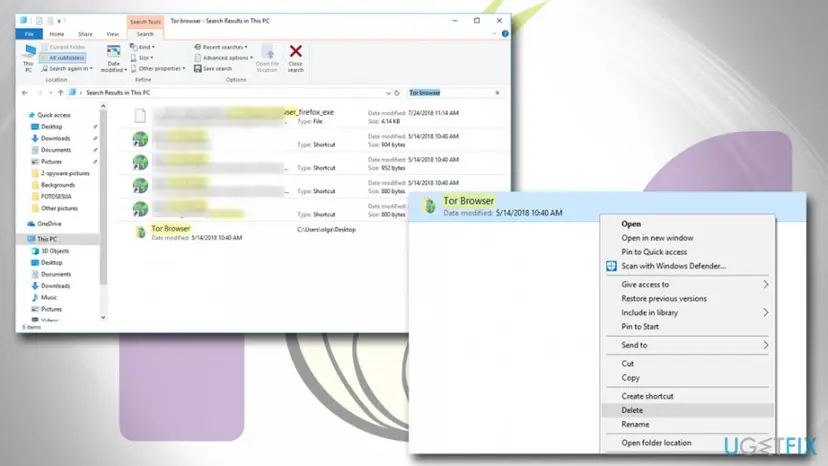Choose Delete from the context menu
Image resolution: width=828 pixels, height=466 pixels.
pos(688,411)
